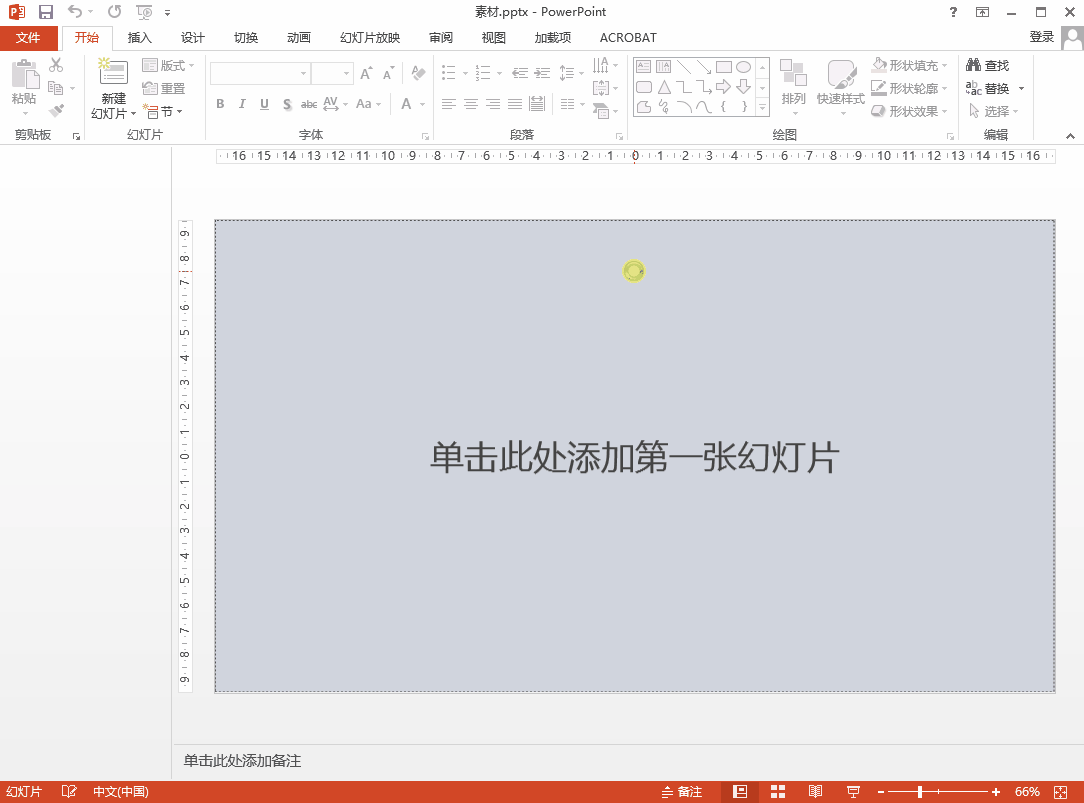Toggle the Notes pane (备注)
1084x803 pixels.
coord(682,792)
